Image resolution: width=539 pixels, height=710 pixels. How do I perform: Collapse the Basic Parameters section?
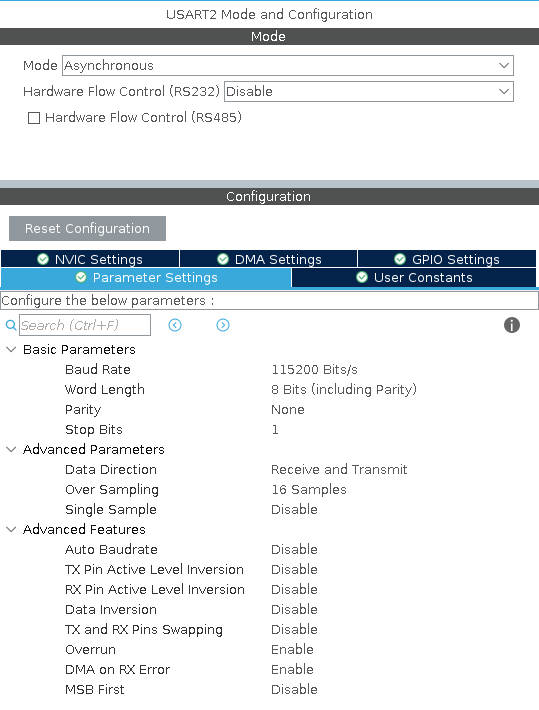tap(11, 350)
